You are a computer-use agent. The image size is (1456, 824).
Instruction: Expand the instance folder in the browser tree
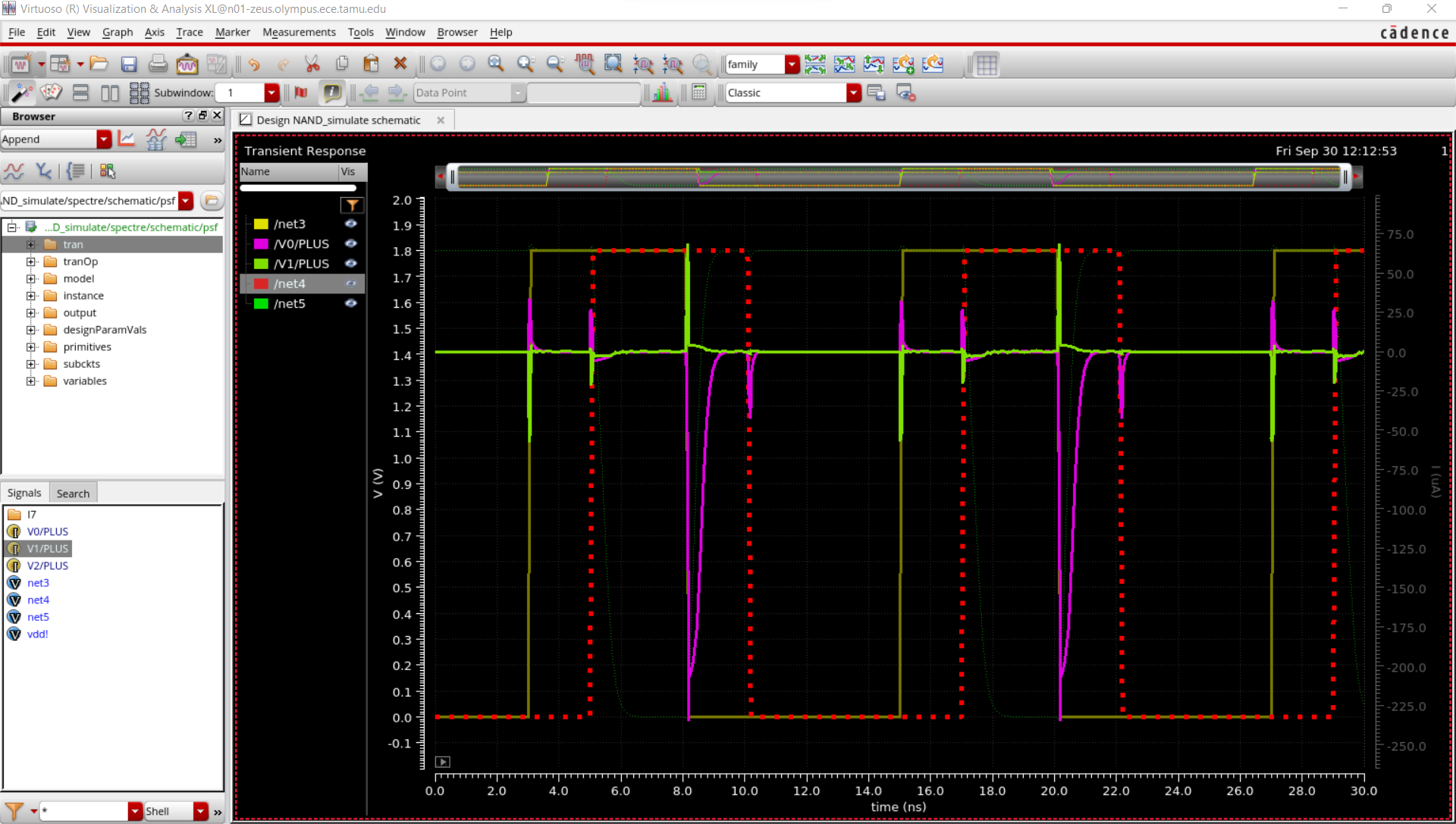click(x=31, y=296)
